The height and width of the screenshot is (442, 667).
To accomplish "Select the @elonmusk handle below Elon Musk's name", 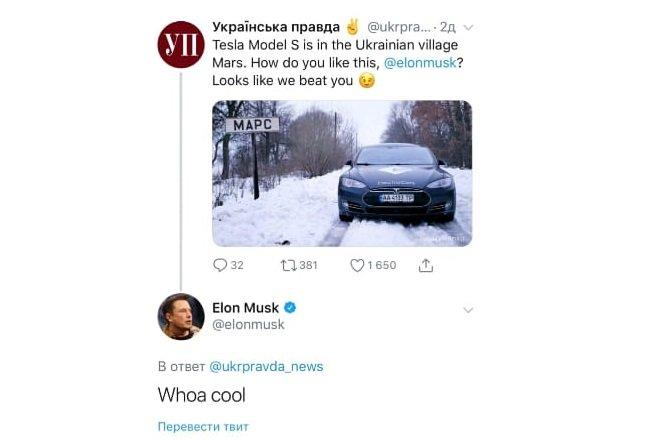I will 249,324.
